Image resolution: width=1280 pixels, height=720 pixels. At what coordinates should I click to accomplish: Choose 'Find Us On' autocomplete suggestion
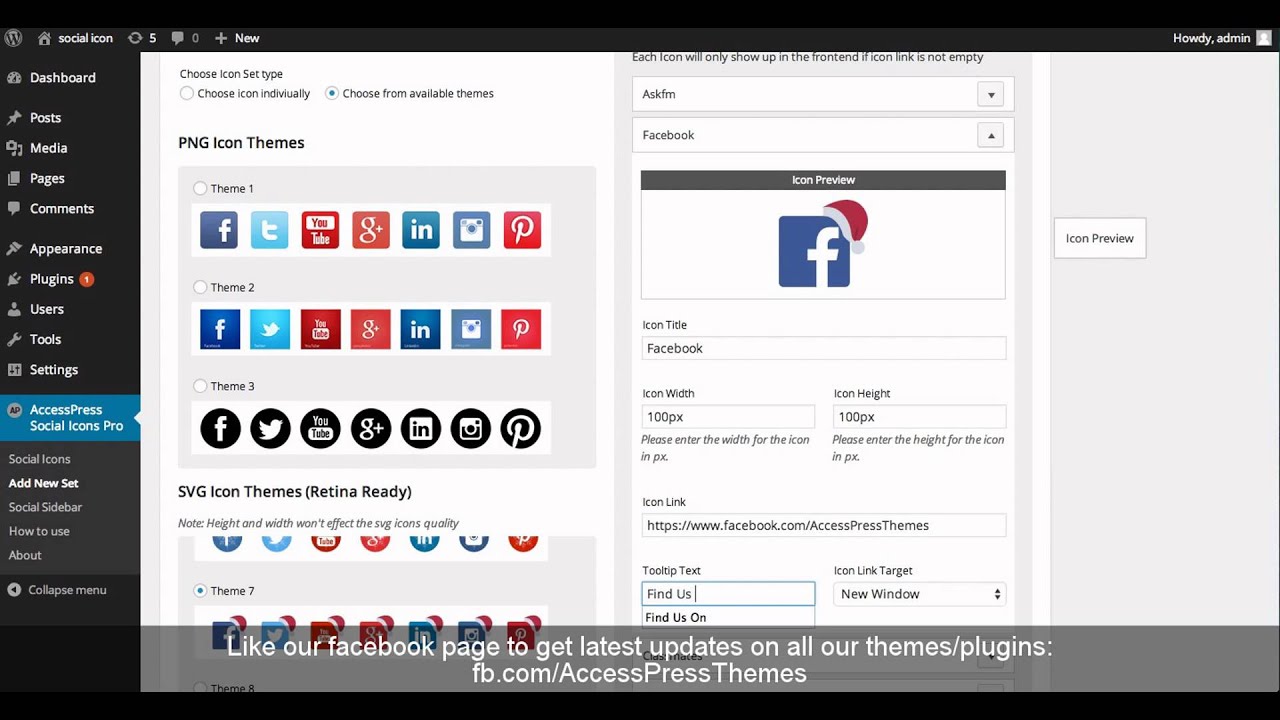point(728,617)
